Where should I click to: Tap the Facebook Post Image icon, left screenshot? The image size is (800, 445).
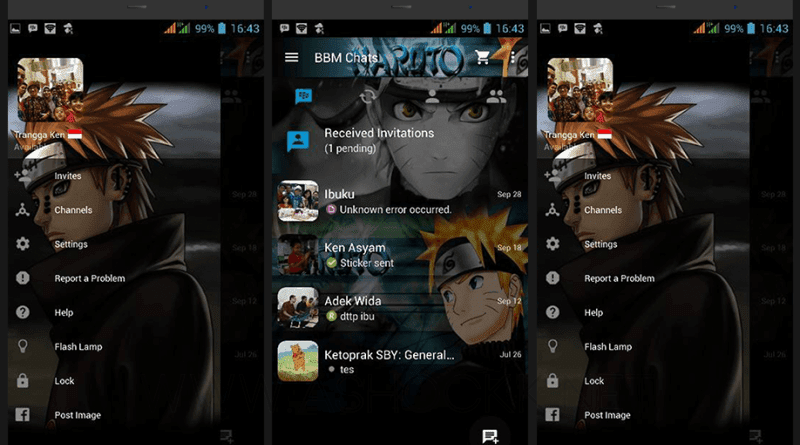(22, 414)
